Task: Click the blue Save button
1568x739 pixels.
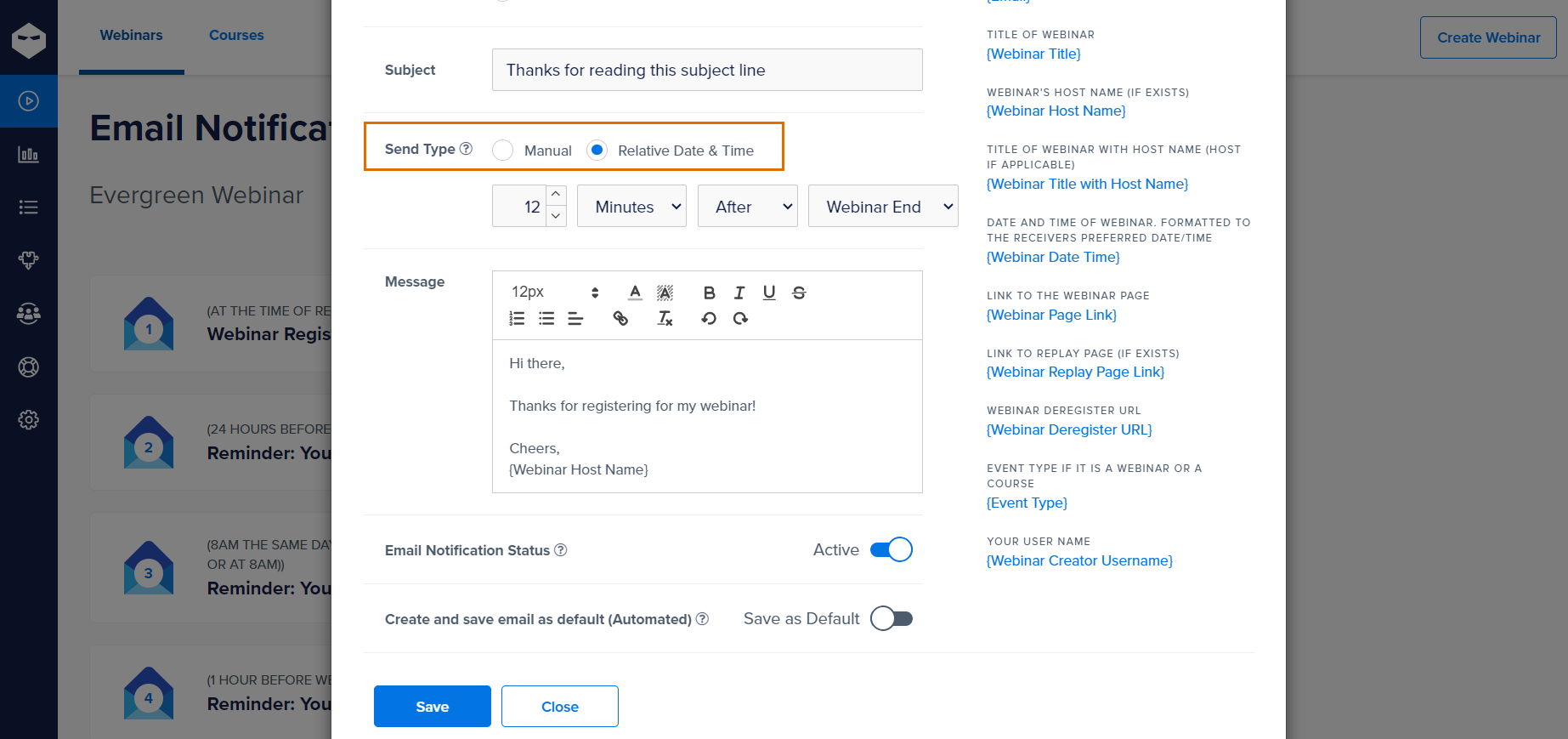Action: point(433,706)
